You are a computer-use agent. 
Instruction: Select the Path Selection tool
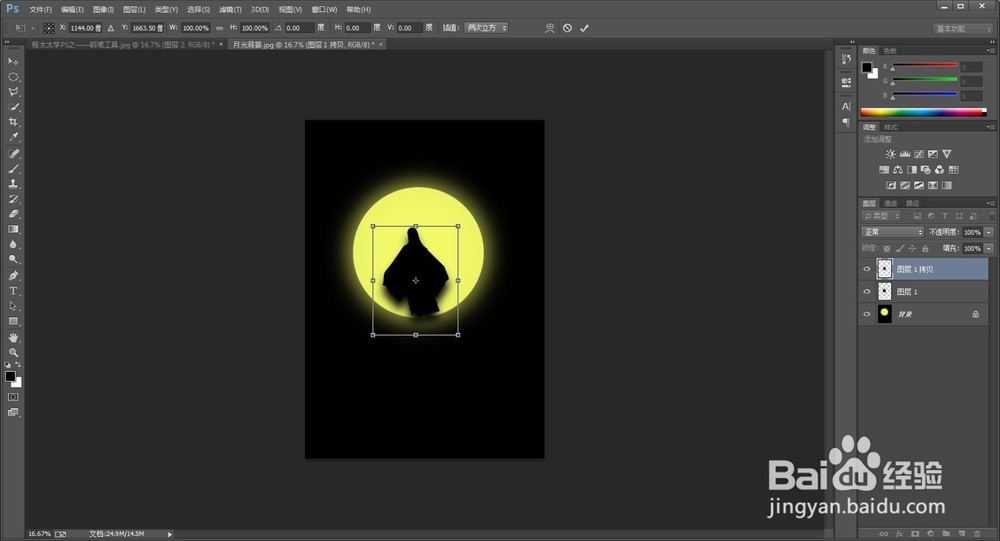tap(13, 306)
